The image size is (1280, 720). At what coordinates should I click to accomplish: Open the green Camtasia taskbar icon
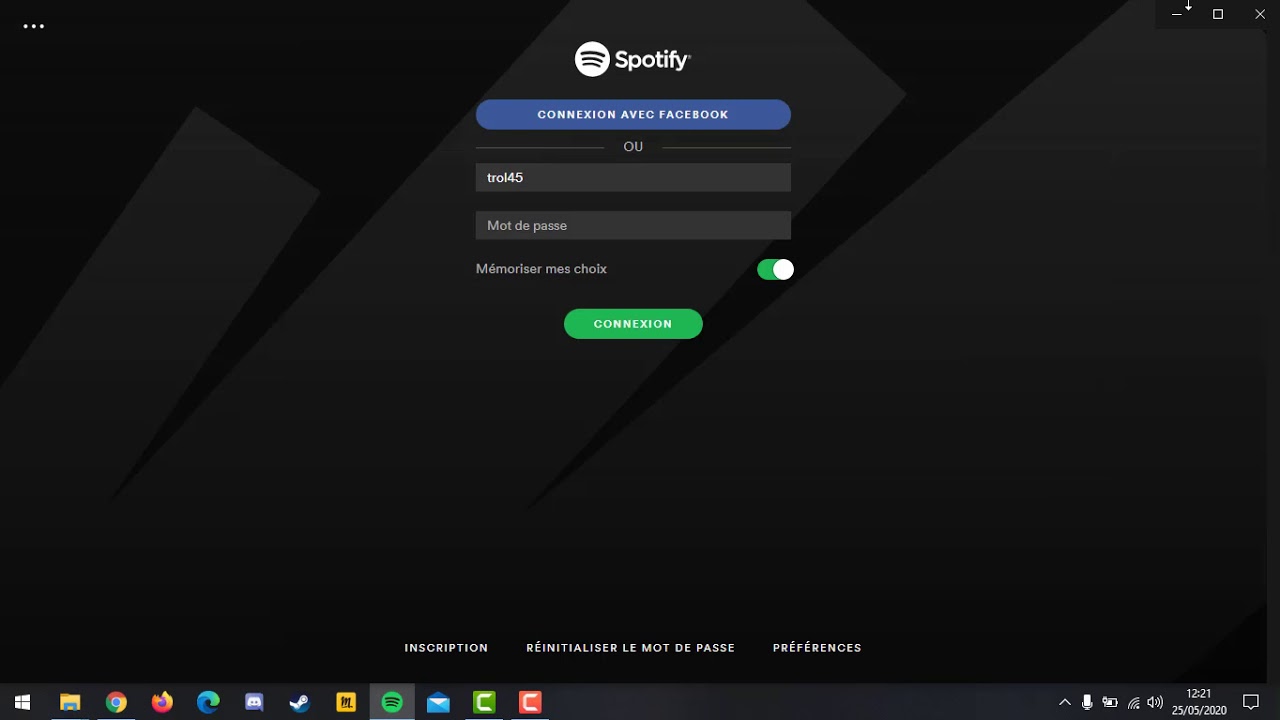click(484, 702)
